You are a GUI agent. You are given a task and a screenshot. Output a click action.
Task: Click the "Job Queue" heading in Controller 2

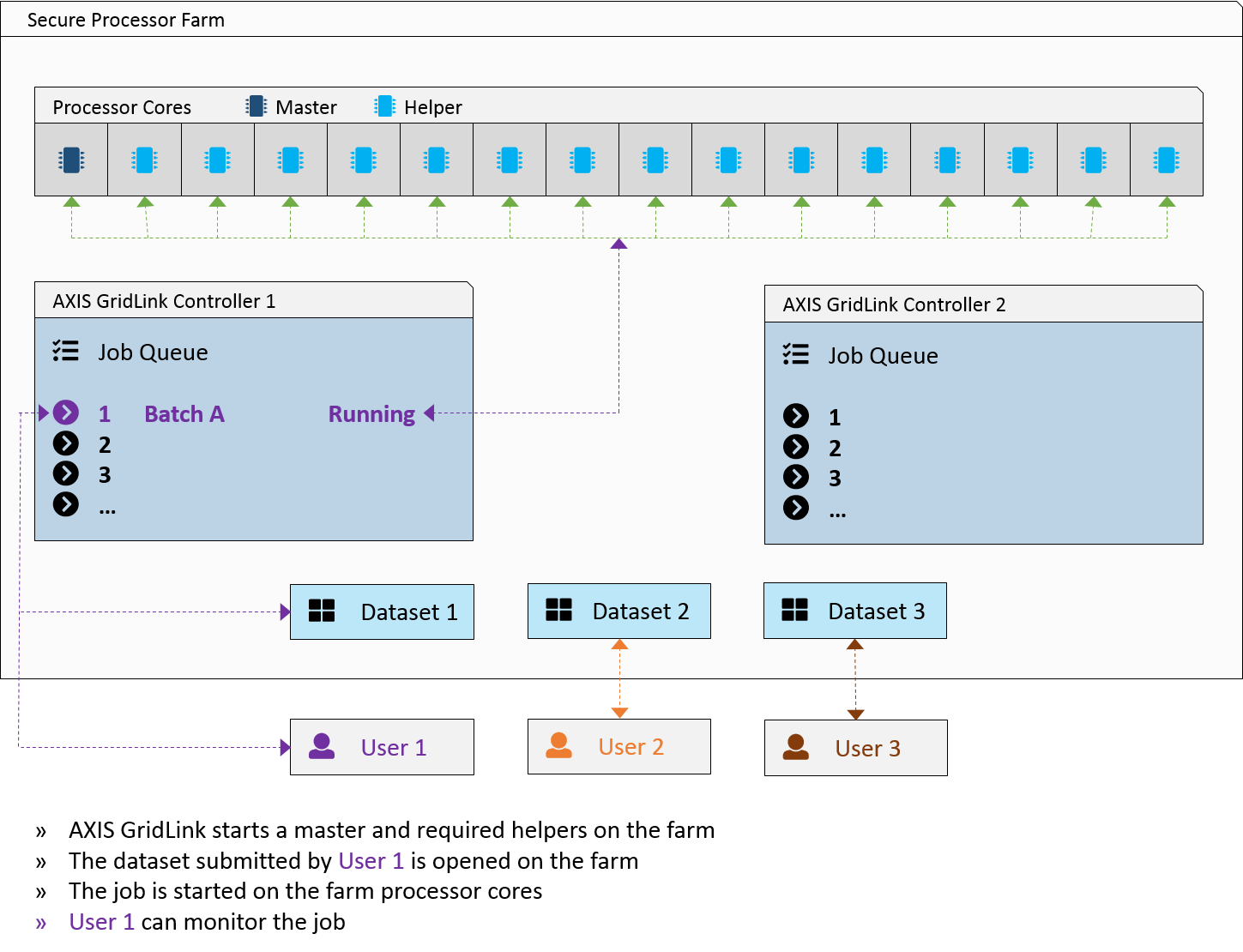pyautogui.click(x=883, y=356)
